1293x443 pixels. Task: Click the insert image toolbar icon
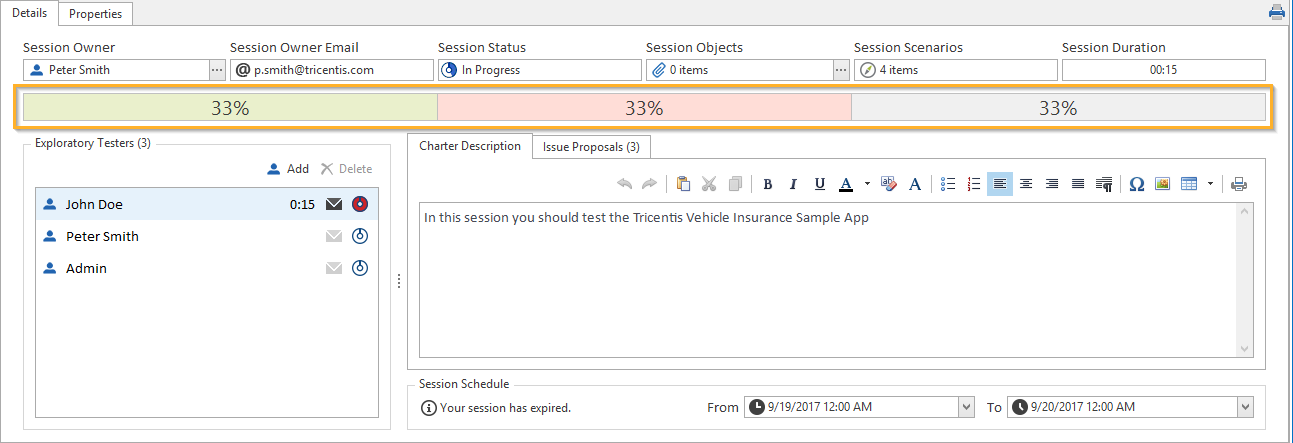pyautogui.click(x=1162, y=184)
